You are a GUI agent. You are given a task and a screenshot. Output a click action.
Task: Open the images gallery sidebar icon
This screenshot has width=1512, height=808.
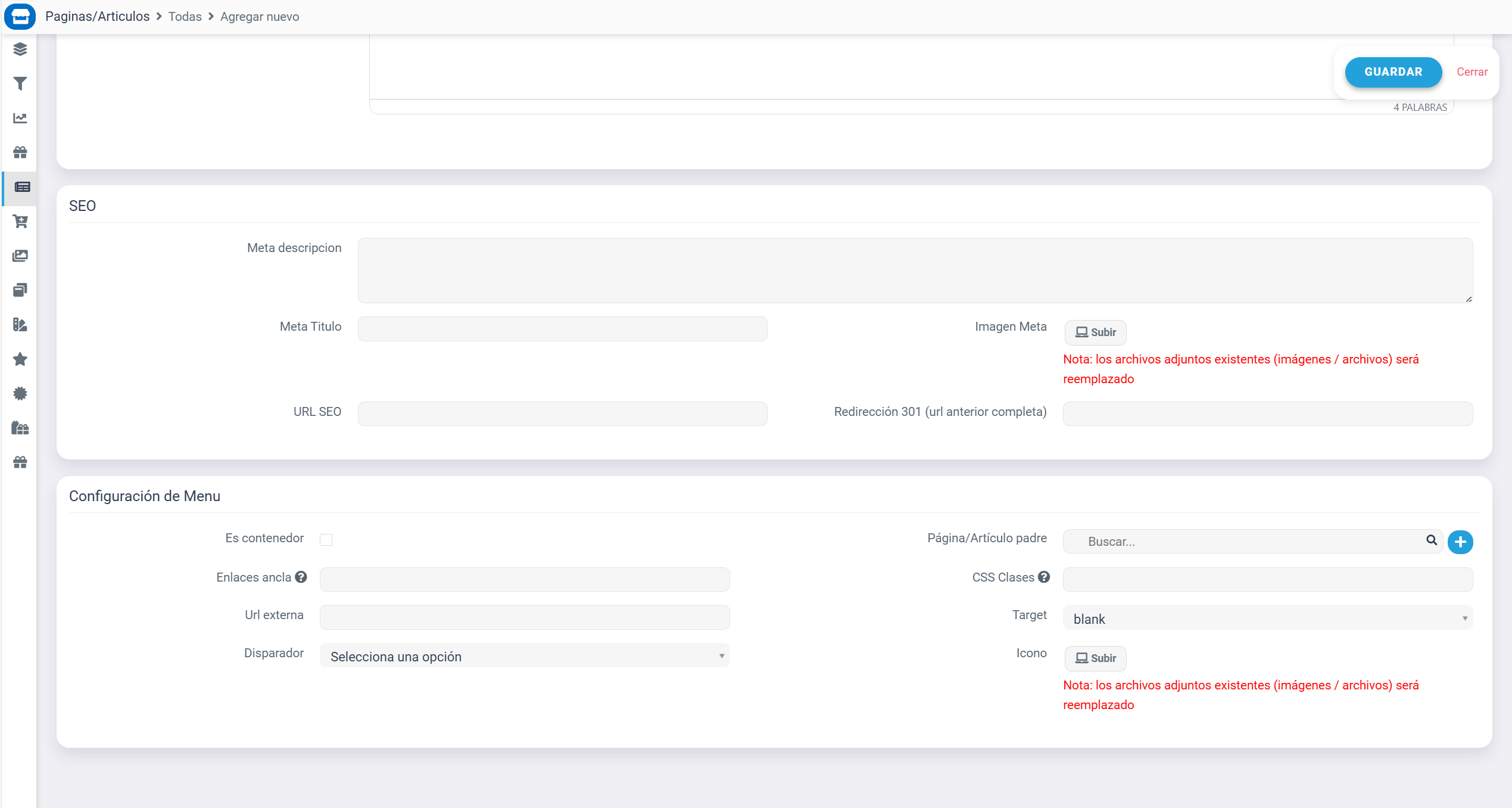click(20, 256)
